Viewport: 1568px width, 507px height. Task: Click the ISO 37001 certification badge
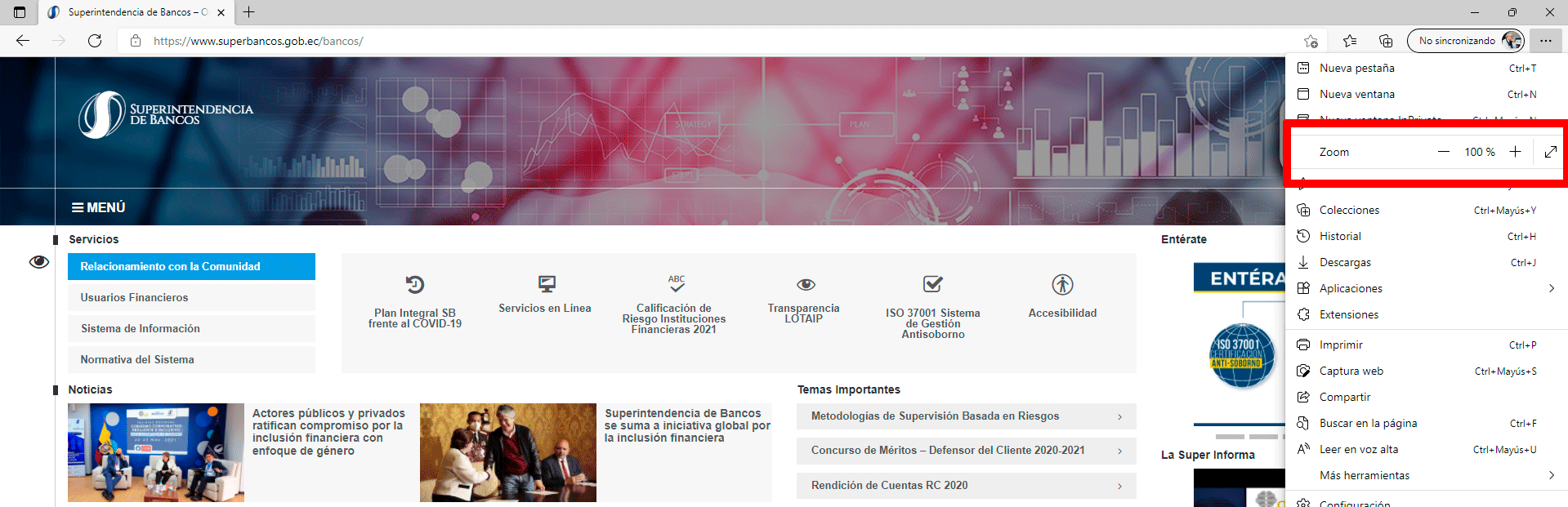(x=1241, y=356)
